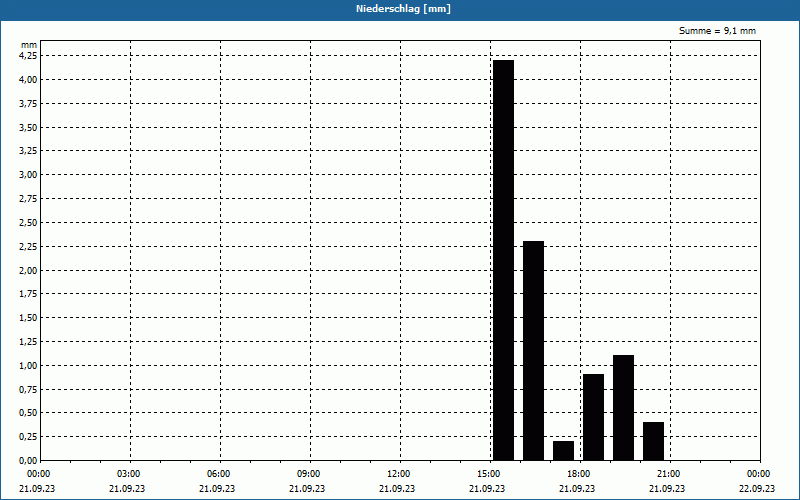Image resolution: width=800 pixels, height=500 pixels.
Task: Click the 12:00 time axis label
Action: coord(399,474)
